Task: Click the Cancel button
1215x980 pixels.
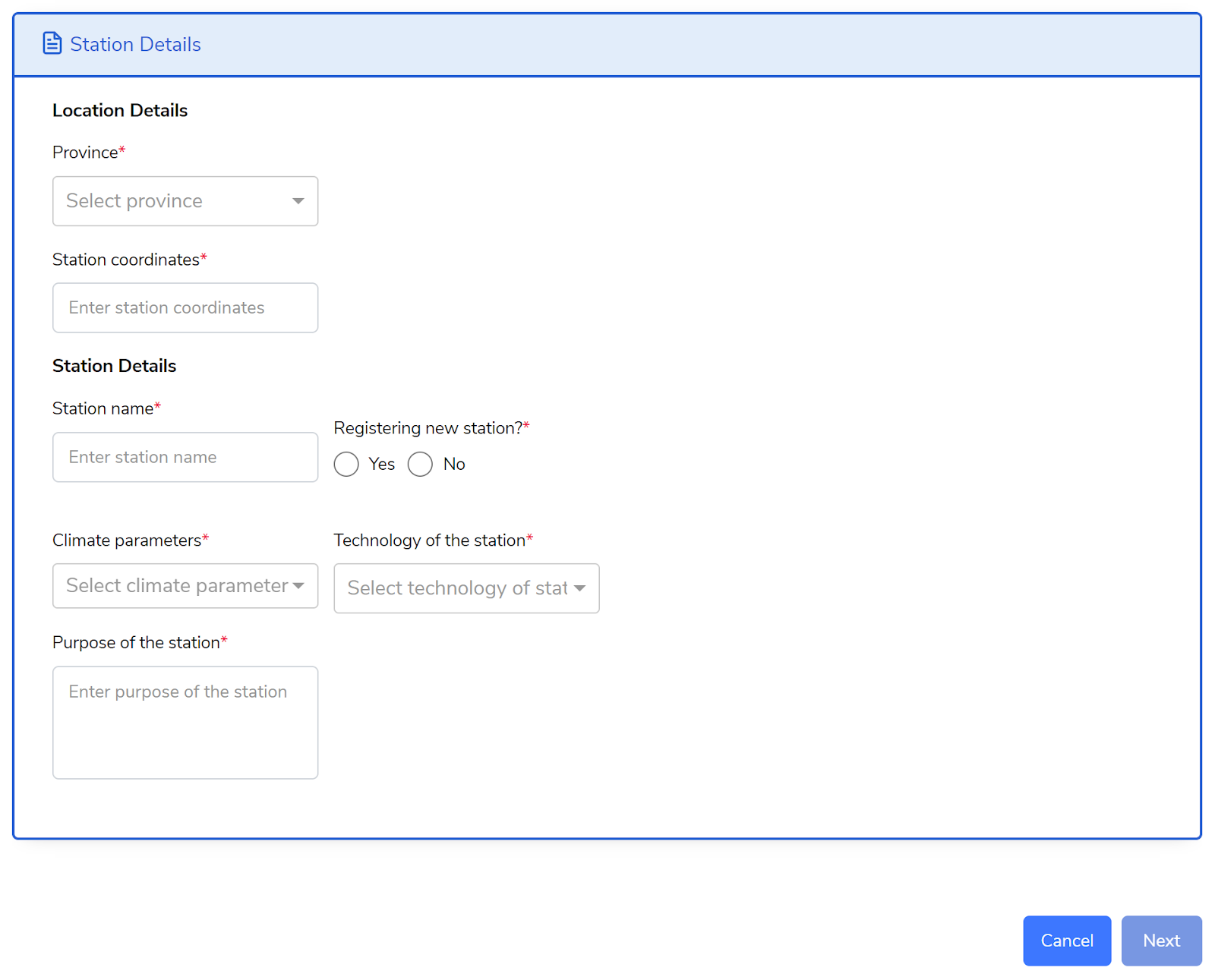Action: (x=1067, y=941)
